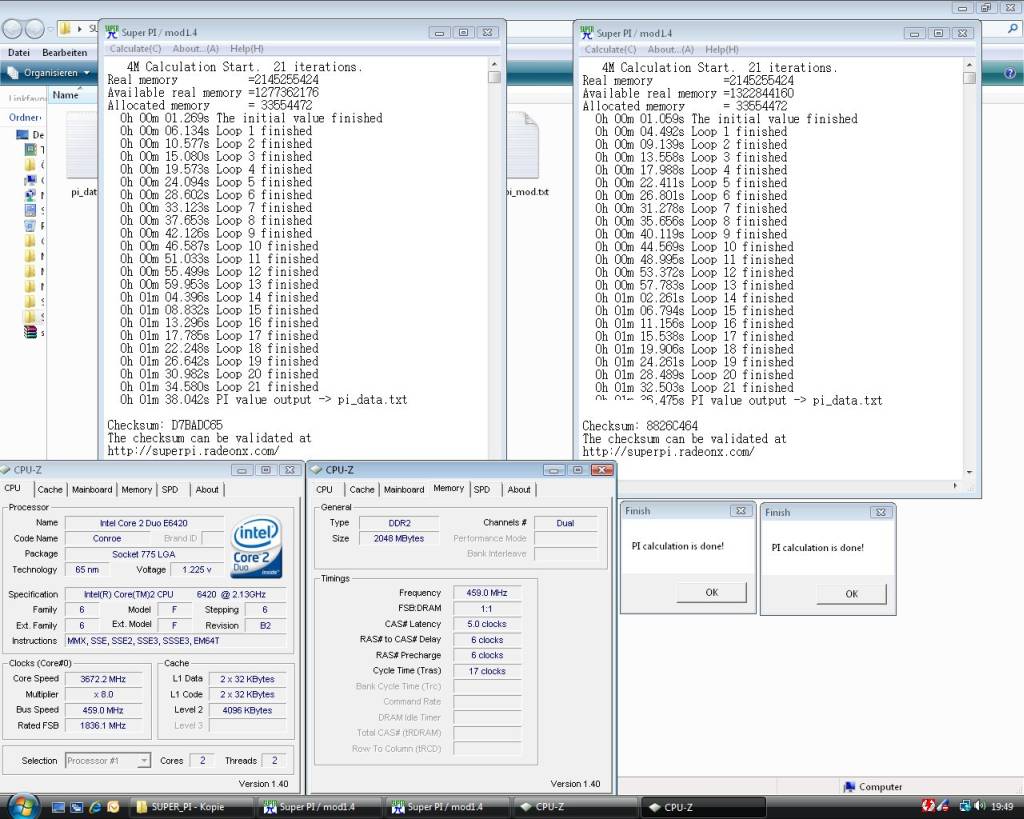Activate first Super PI / mod1.4 taskbar button
This screenshot has width=1024, height=819.
point(319,807)
